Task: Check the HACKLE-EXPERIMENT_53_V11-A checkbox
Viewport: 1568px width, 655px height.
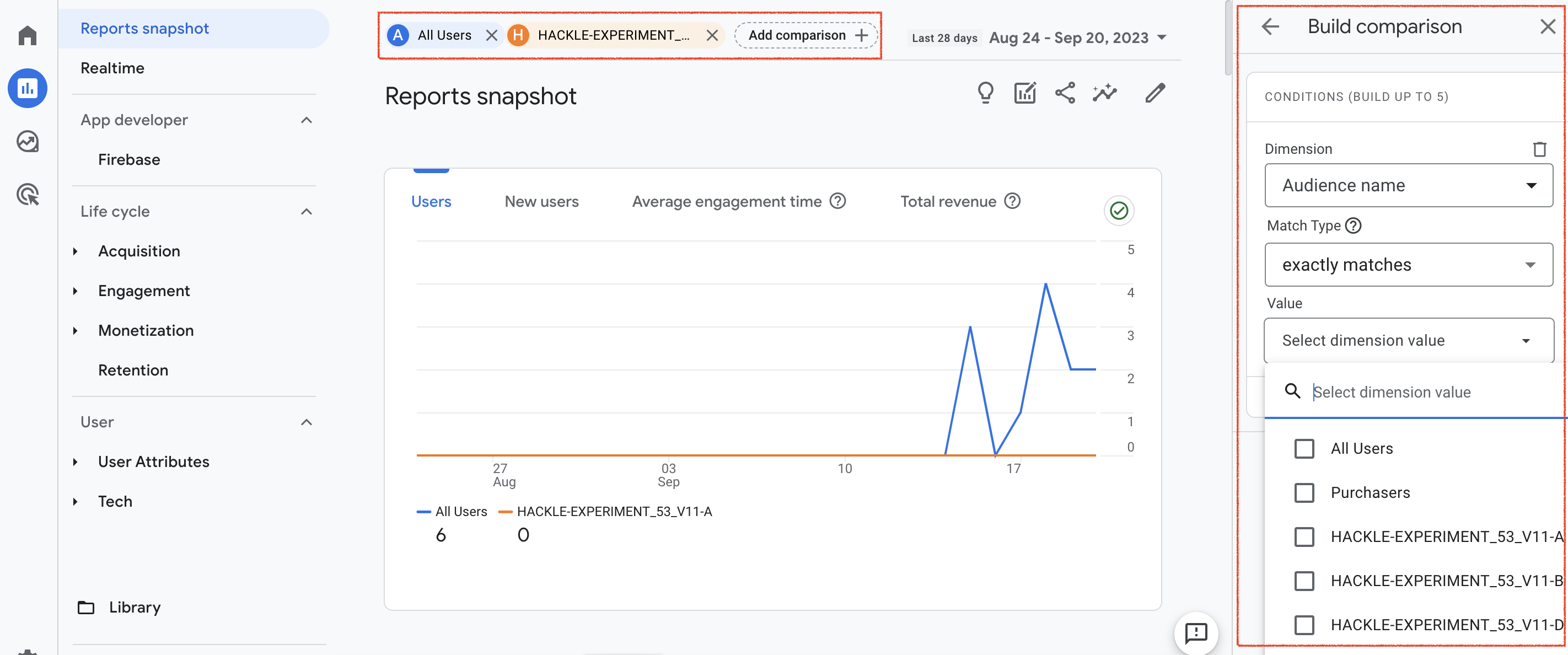Action: tap(1305, 536)
